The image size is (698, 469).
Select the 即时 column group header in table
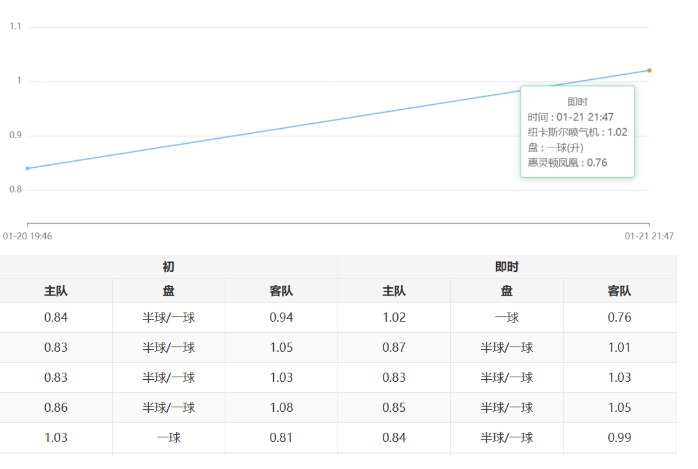[506, 267]
